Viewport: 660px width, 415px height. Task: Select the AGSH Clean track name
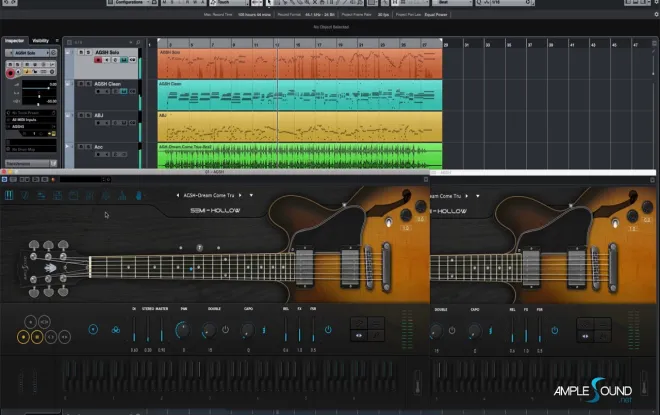(108, 84)
